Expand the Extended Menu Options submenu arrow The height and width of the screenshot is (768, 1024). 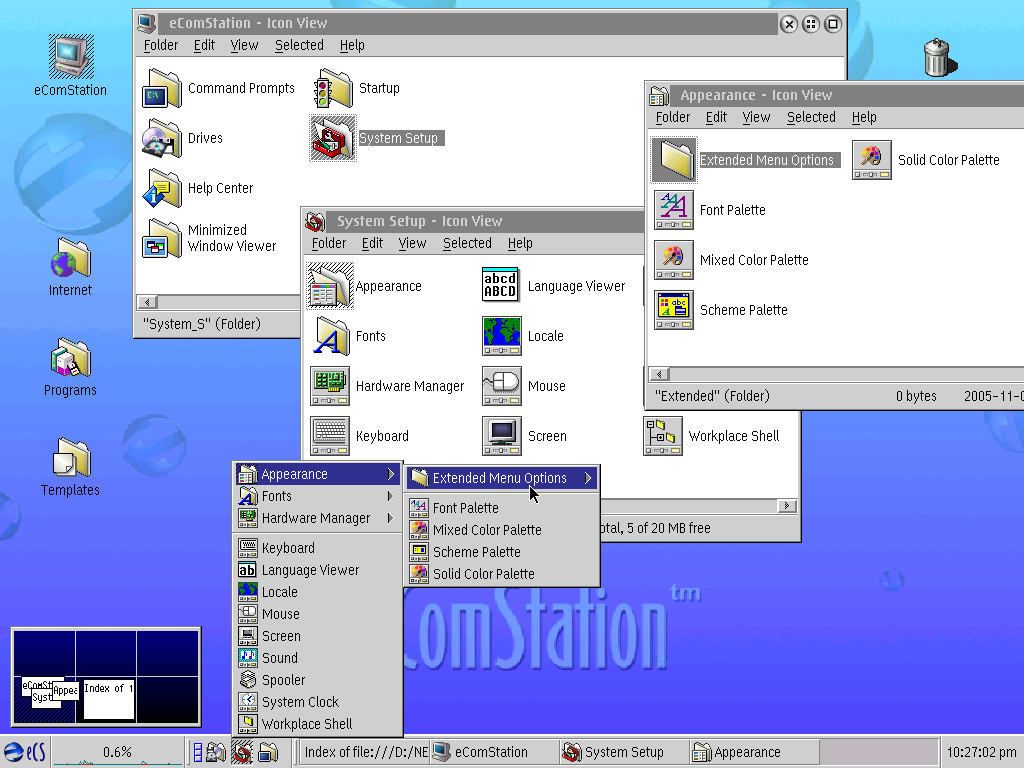point(588,478)
